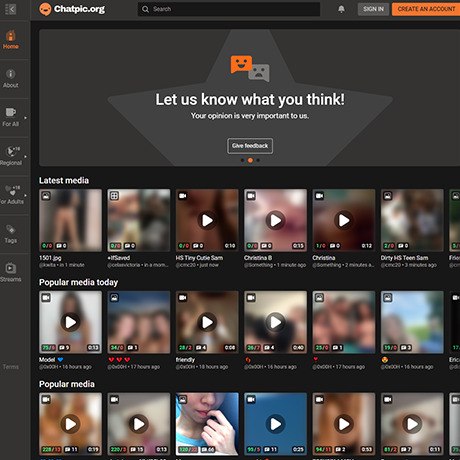Open the Tags icon in the sidebar

11,229
